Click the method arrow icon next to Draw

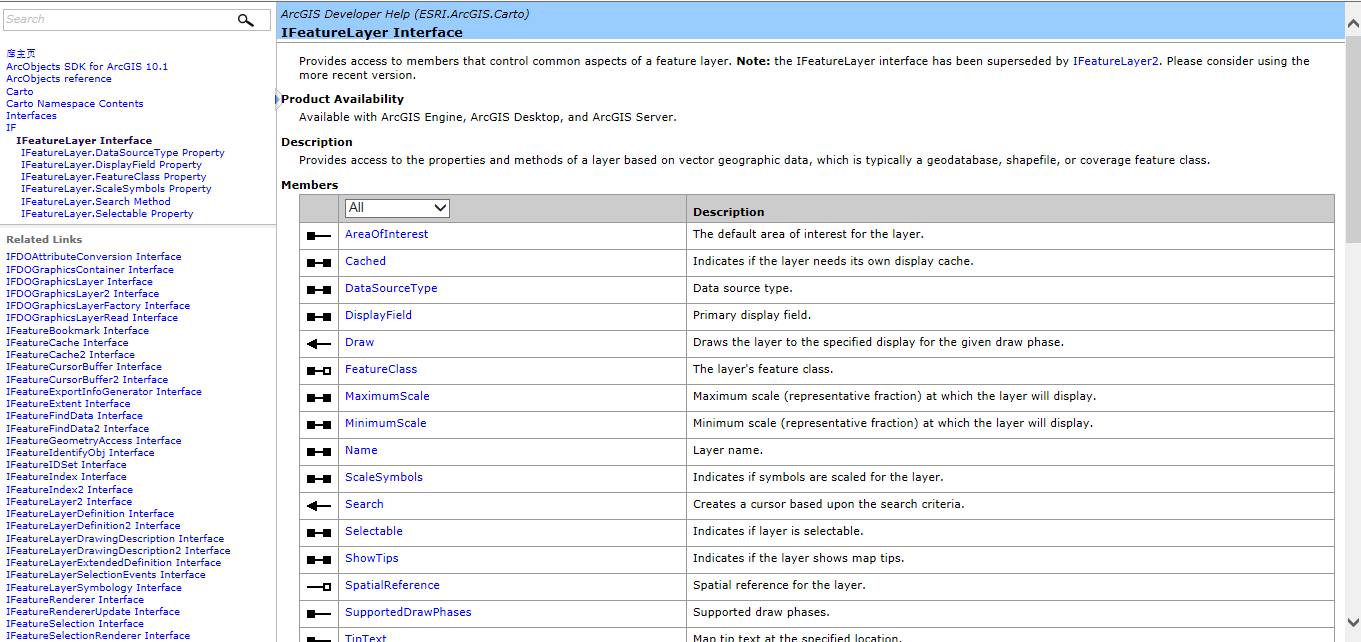pos(317,342)
